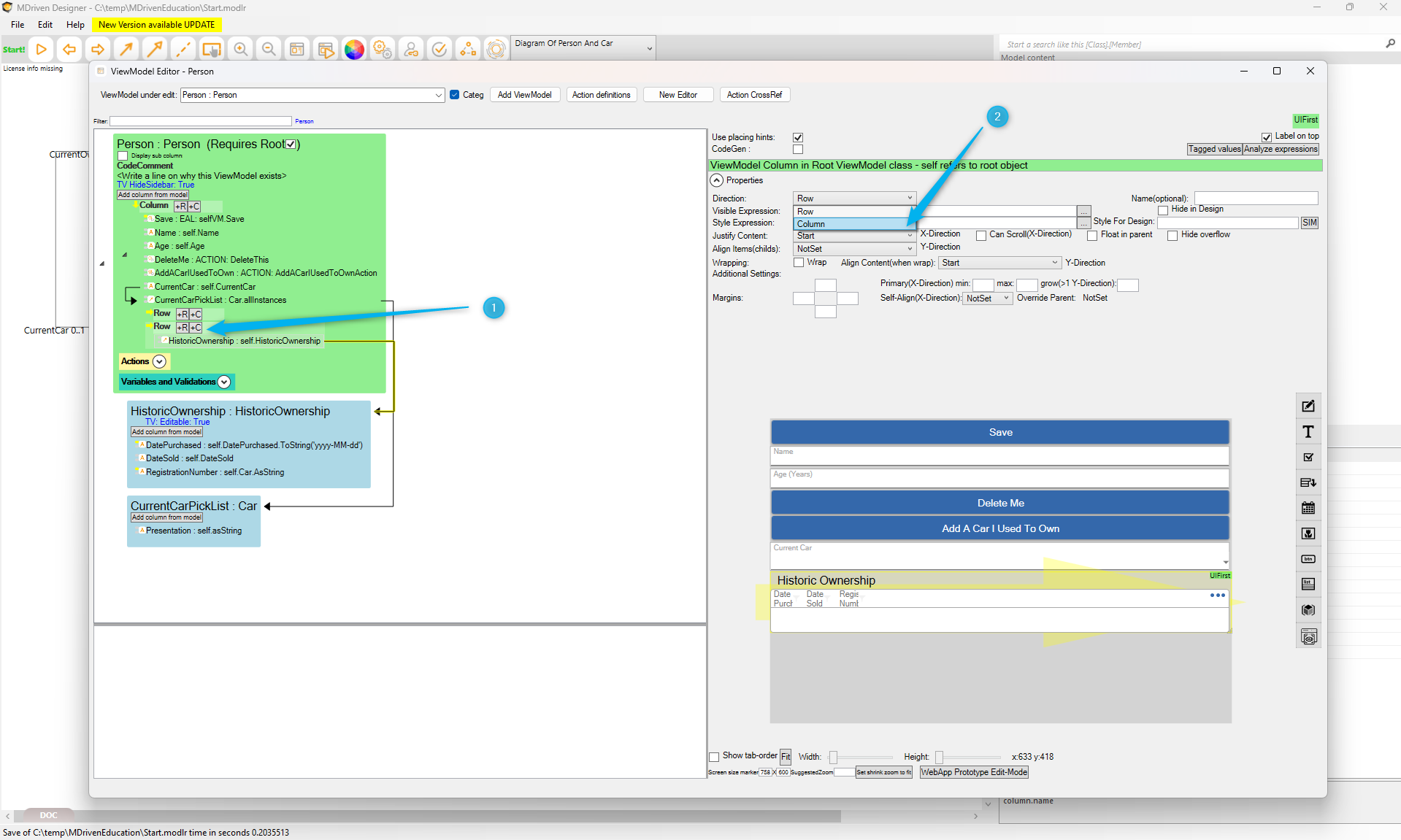Click the 'Add ViewModel' button
The width and height of the screenshot is (1401, 840).
[x=524, y=95]
